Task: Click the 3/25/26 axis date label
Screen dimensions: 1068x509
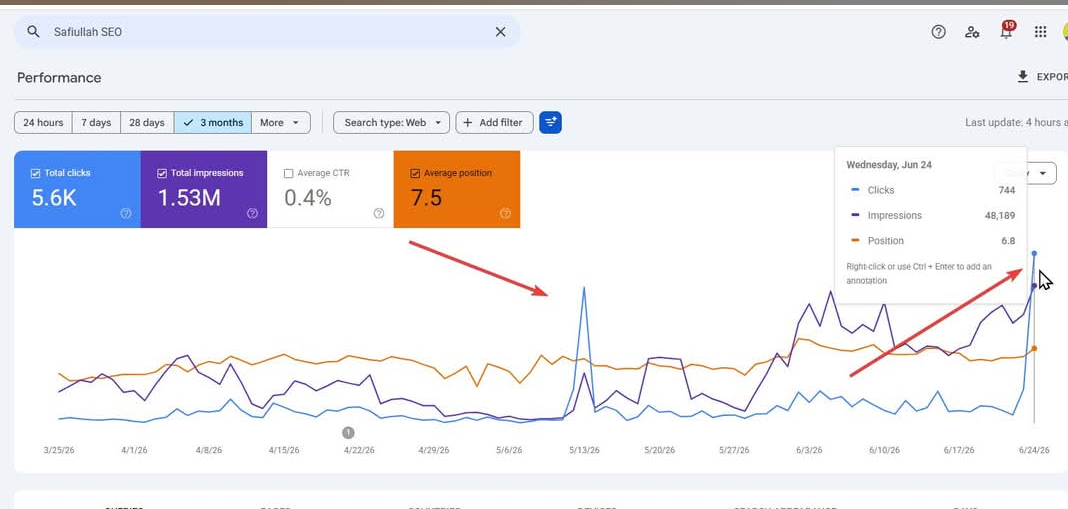Action: coord(59,450)
